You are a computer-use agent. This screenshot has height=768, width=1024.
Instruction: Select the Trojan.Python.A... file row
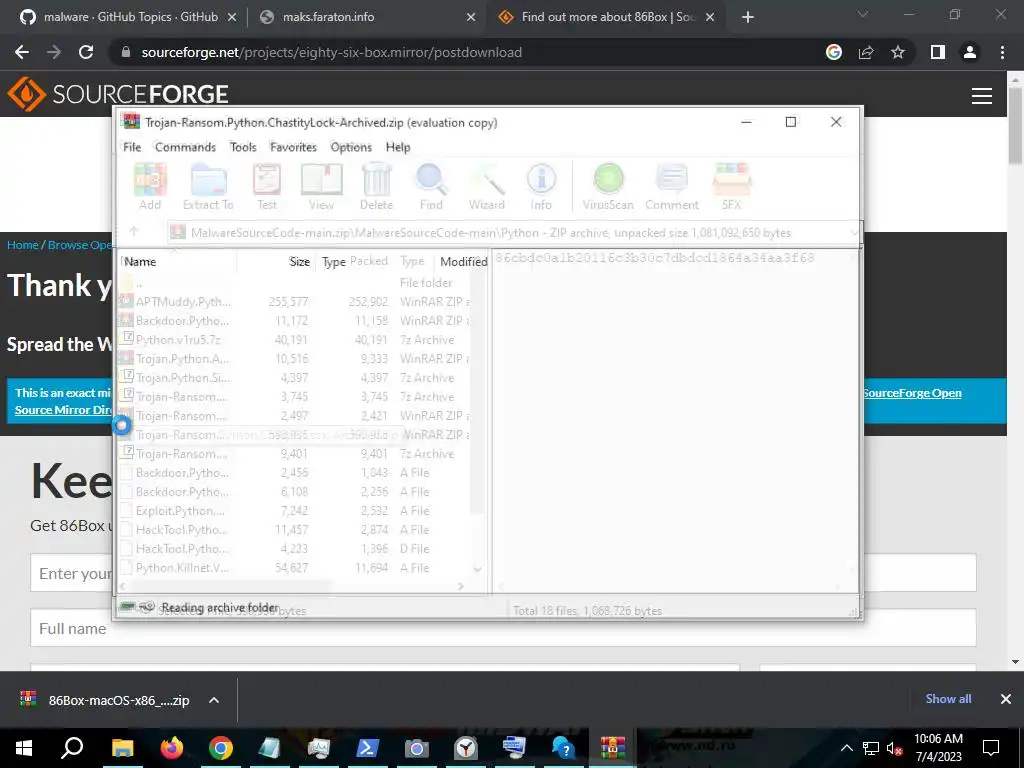pyautogui.click(x=294, y=359)
